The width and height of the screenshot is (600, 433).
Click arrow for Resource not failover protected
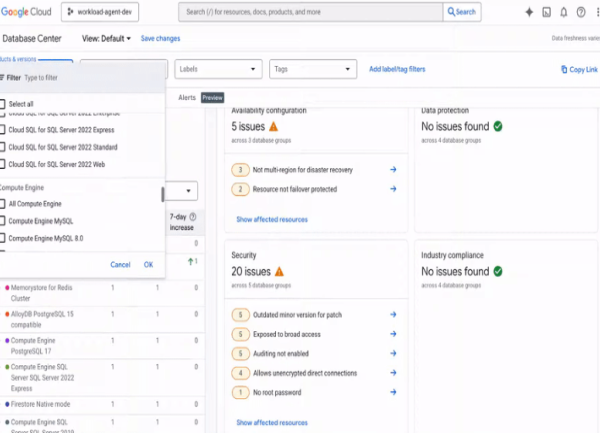coord(393,189)
